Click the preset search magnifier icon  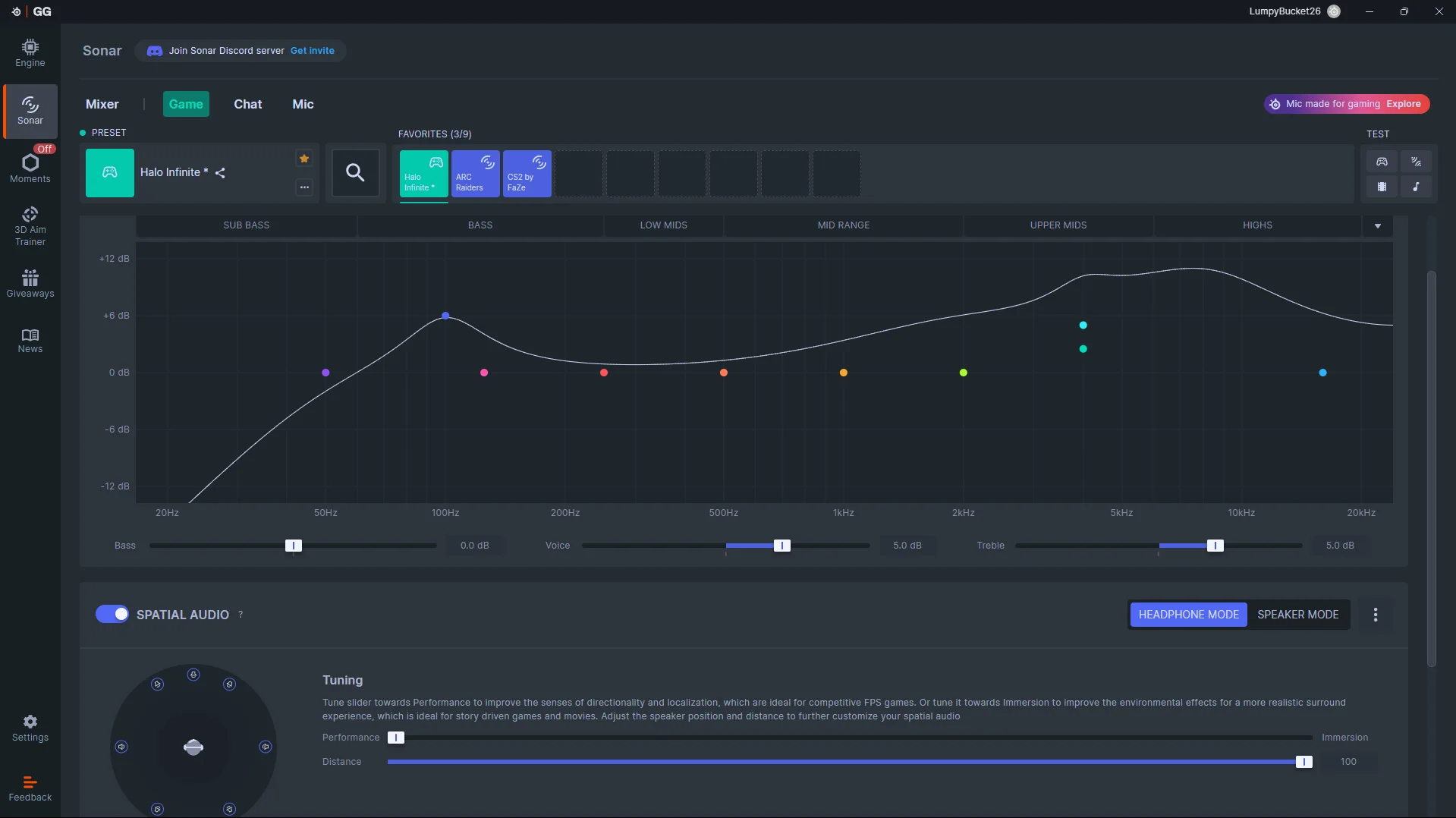pyautogui.click(x=355, y=172)
